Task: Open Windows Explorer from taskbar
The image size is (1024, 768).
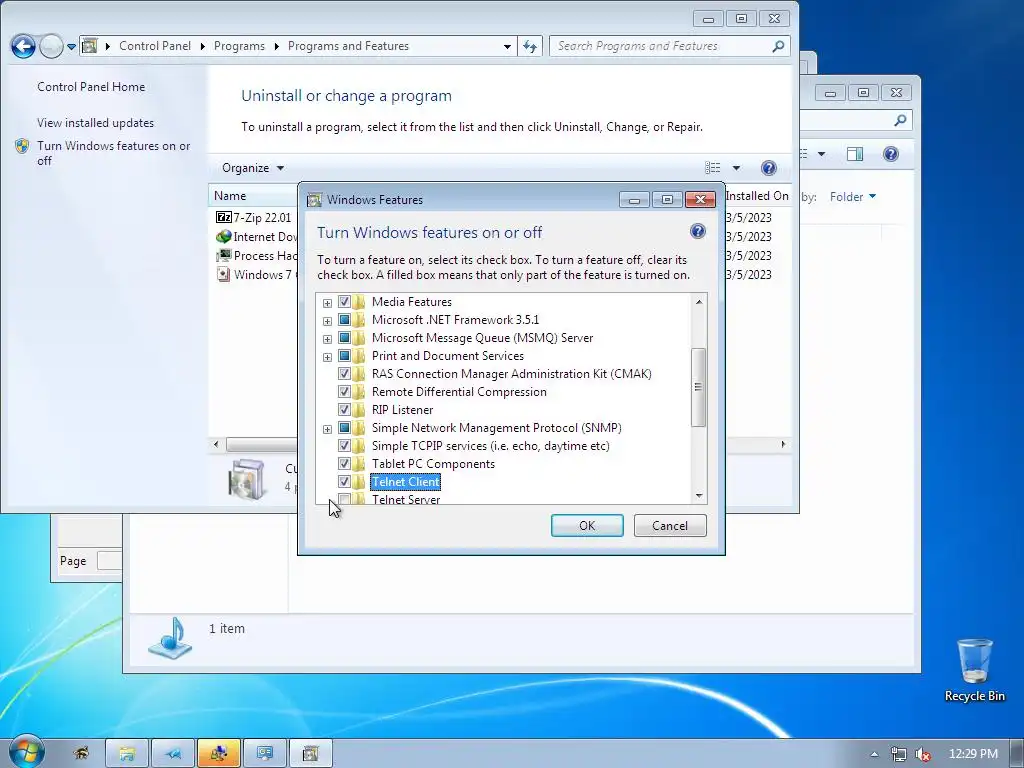Action: tap(127, 754)
